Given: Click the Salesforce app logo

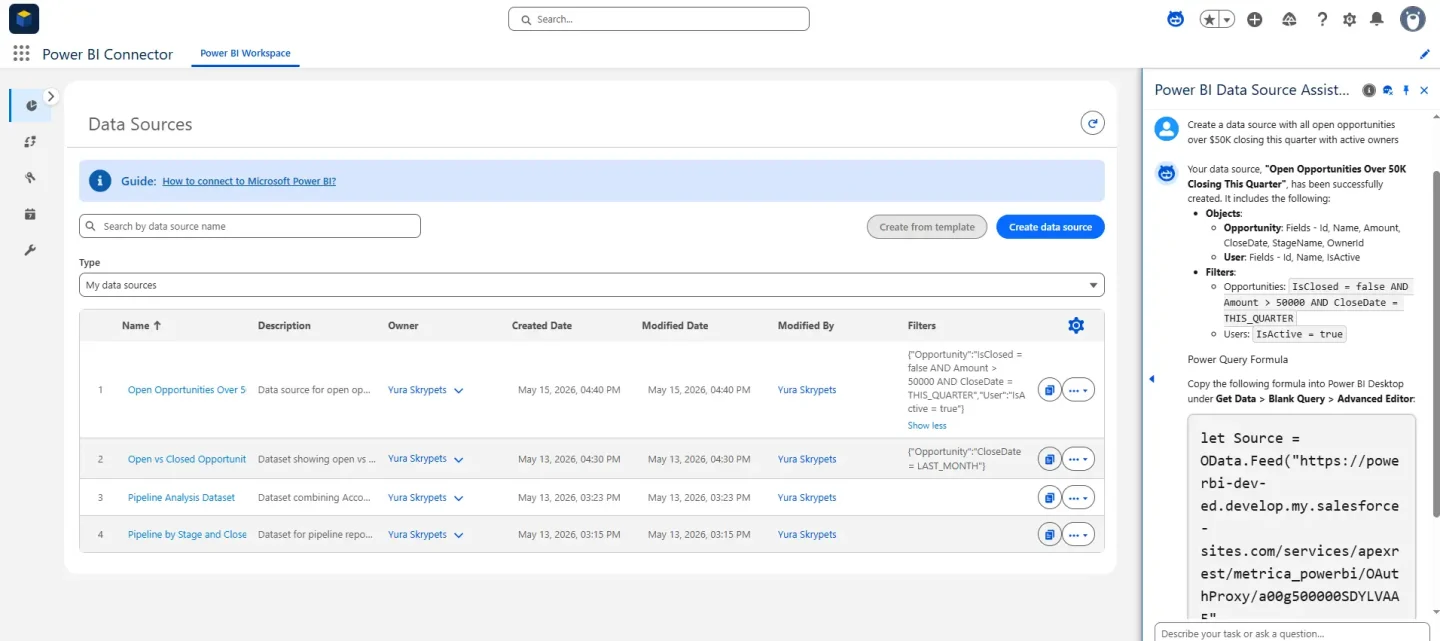Looking at the screenshot, I should tap(24, 18).
